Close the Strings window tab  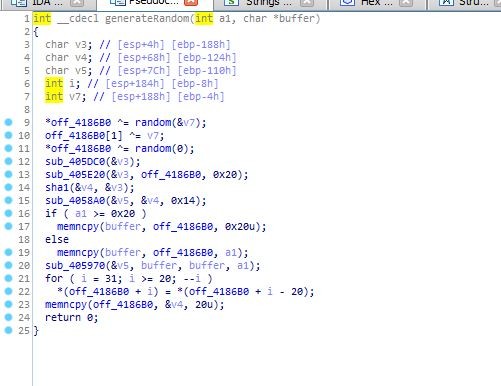(307, 3)
